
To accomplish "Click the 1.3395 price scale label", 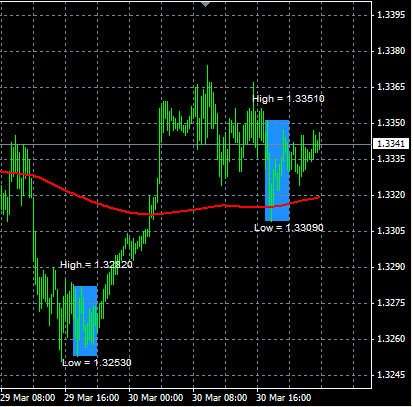I will point(391,15).
